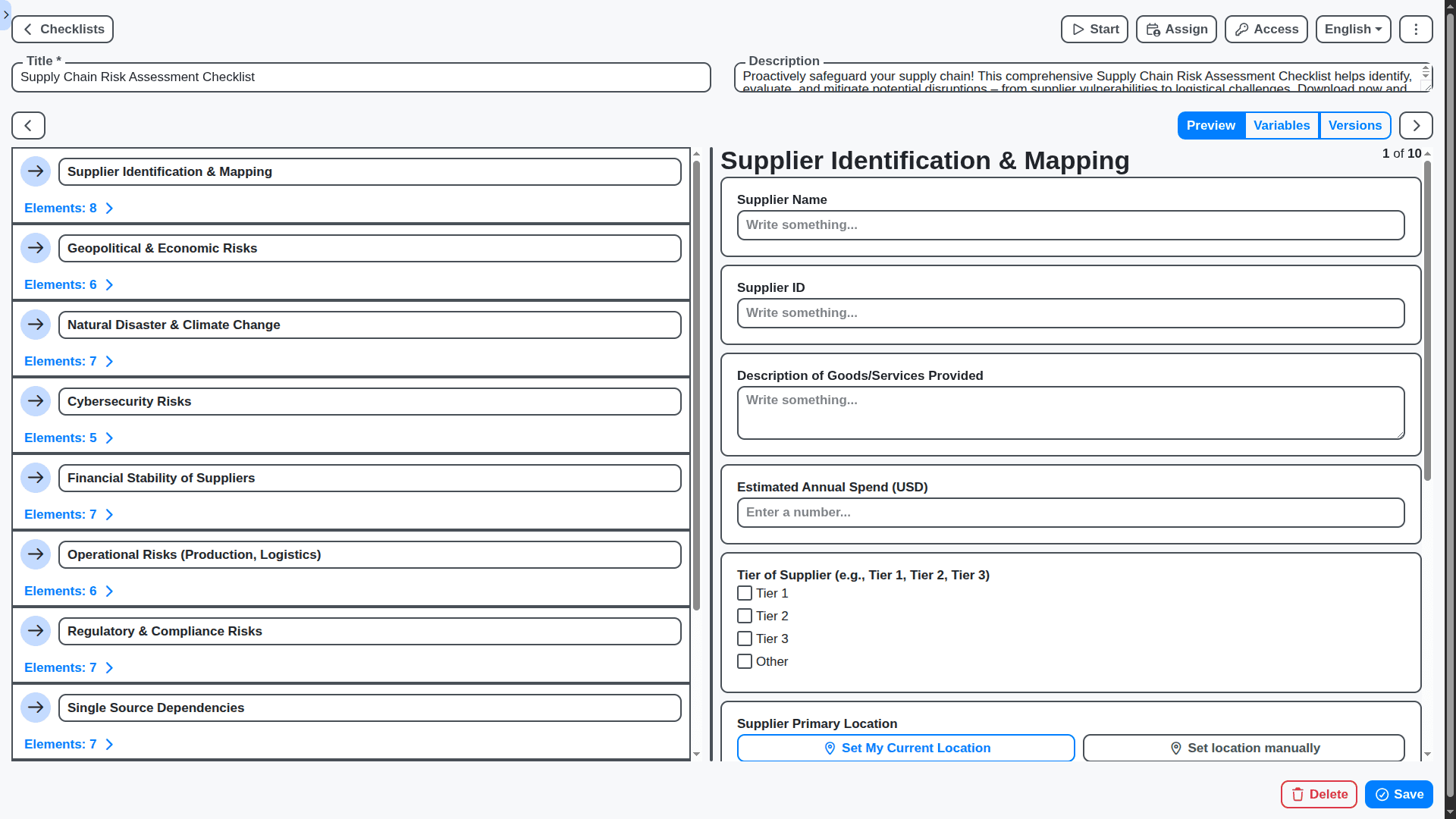Image resolution: width=1456 pixels, height=819 pixels.
Task: Save the checklist
Action: tap(1398, 794)
